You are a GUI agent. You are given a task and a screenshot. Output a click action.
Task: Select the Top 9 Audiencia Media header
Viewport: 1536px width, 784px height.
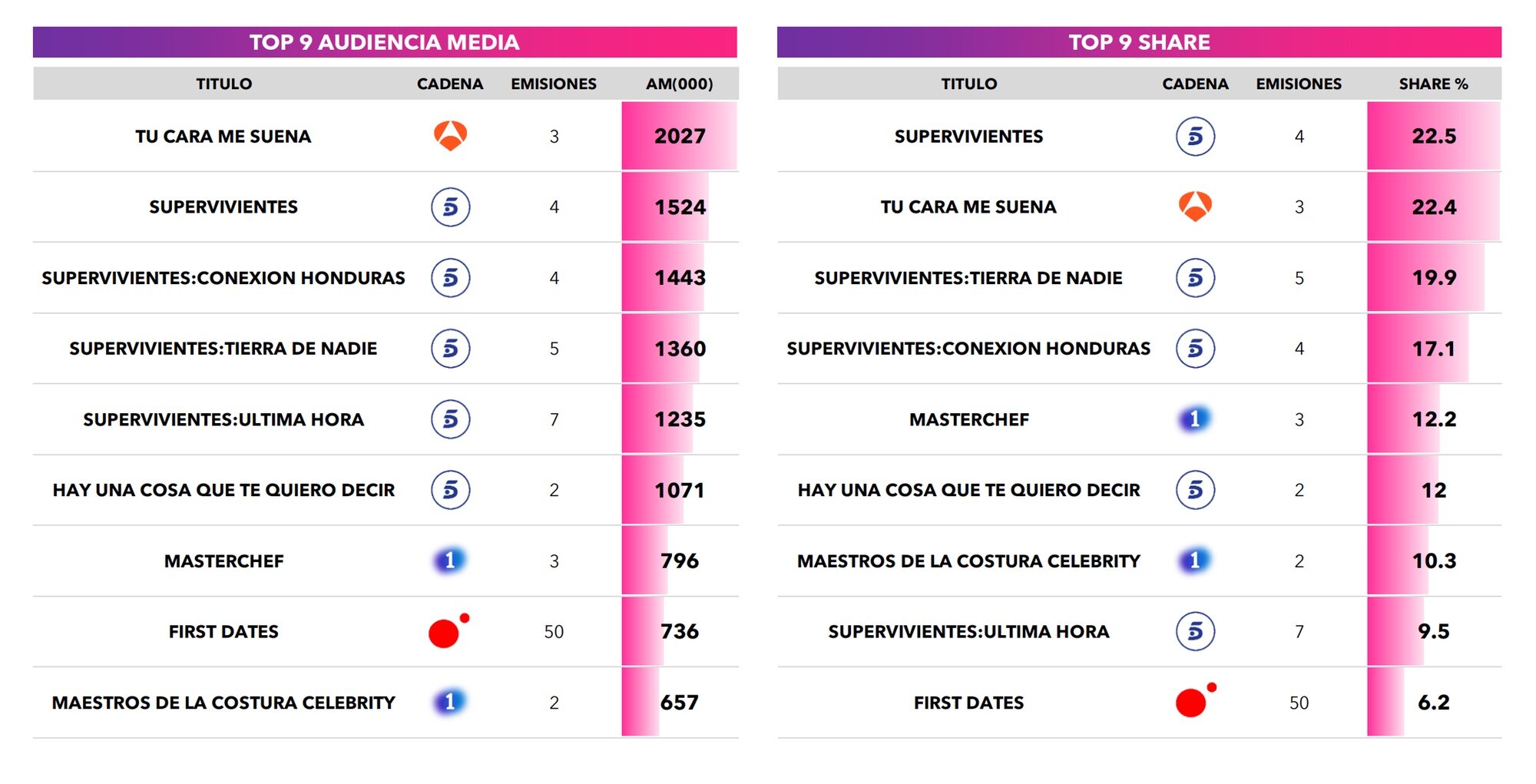tap(385, 42)
